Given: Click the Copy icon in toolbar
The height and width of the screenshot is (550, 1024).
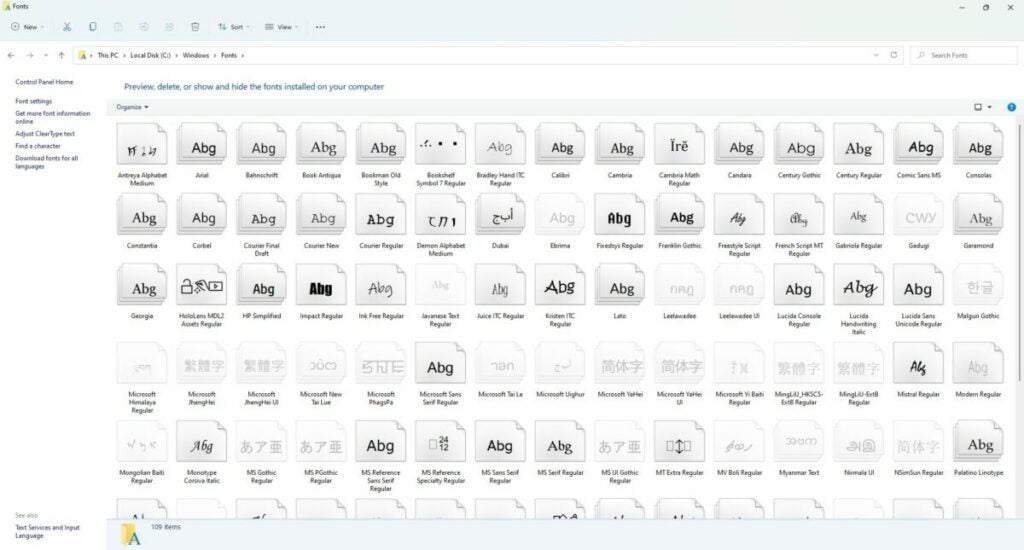Looking at the screenshot, I should point(93,27).
